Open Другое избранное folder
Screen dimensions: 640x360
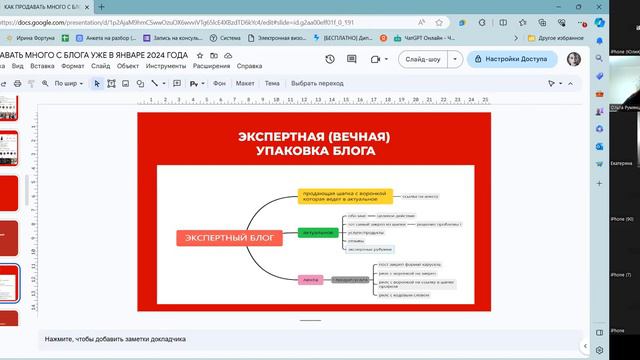point(556,38)
